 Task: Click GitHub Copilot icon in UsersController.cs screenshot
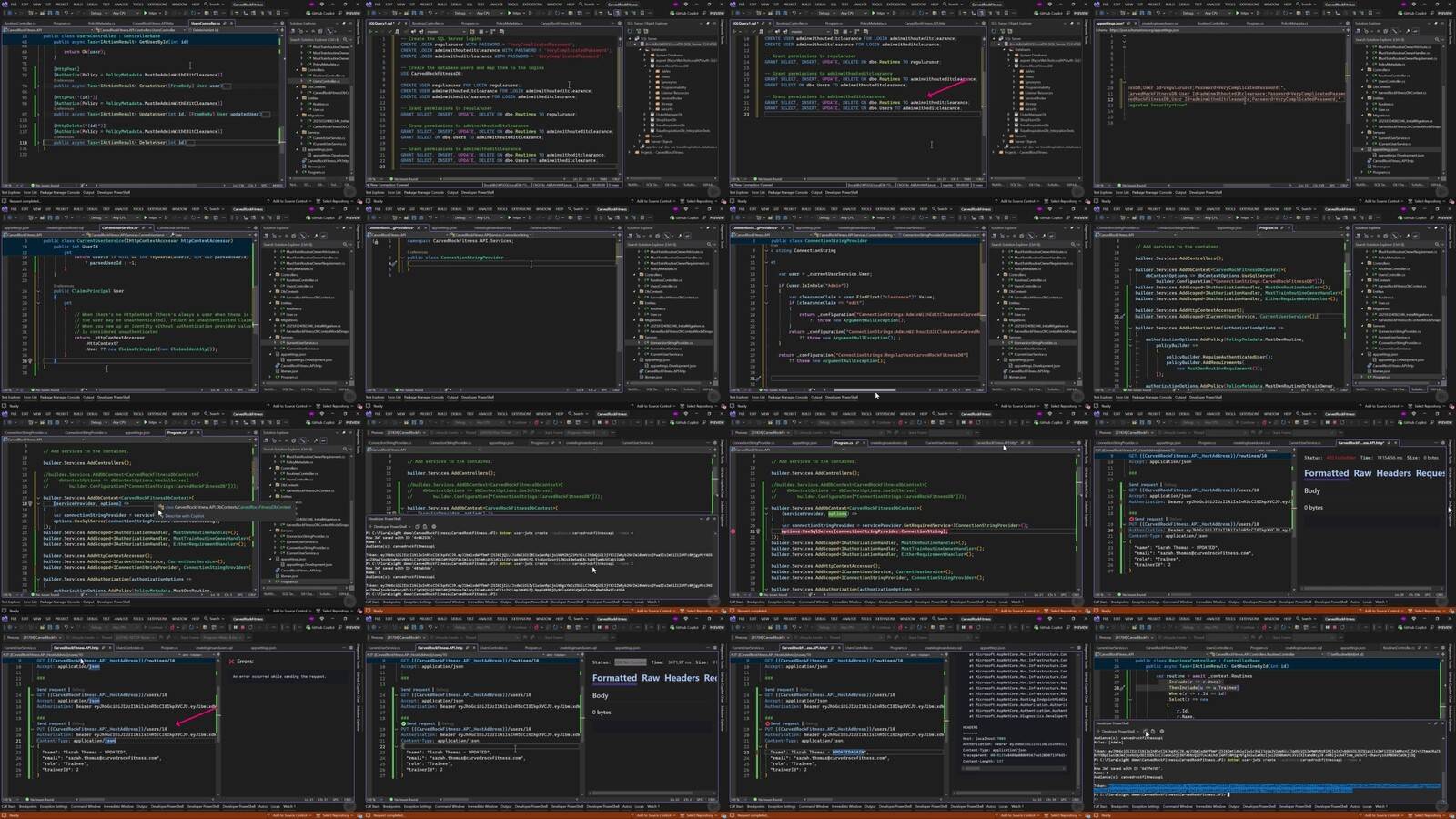(321, 13)
